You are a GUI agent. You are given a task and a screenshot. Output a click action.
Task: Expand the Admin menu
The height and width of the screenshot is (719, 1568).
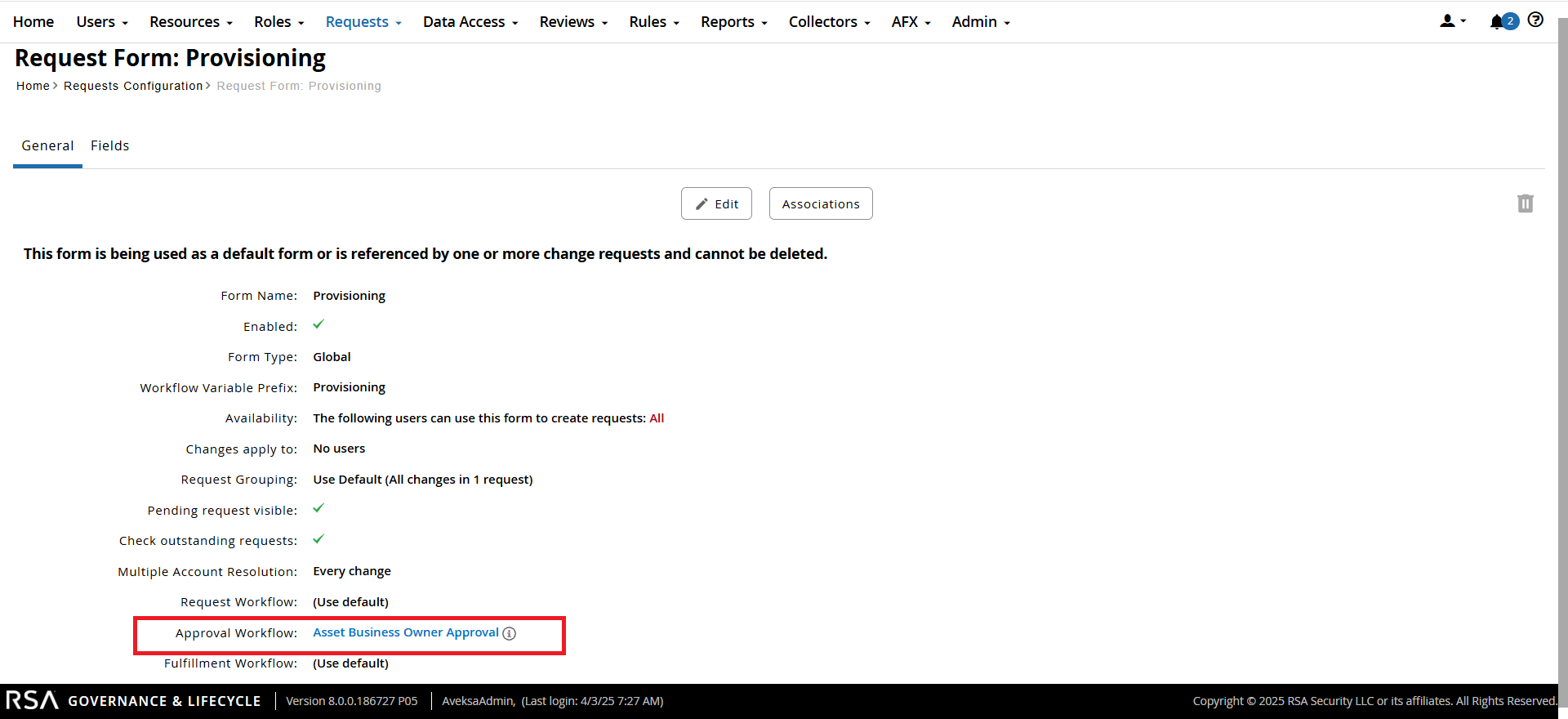[x=981, y=22]
